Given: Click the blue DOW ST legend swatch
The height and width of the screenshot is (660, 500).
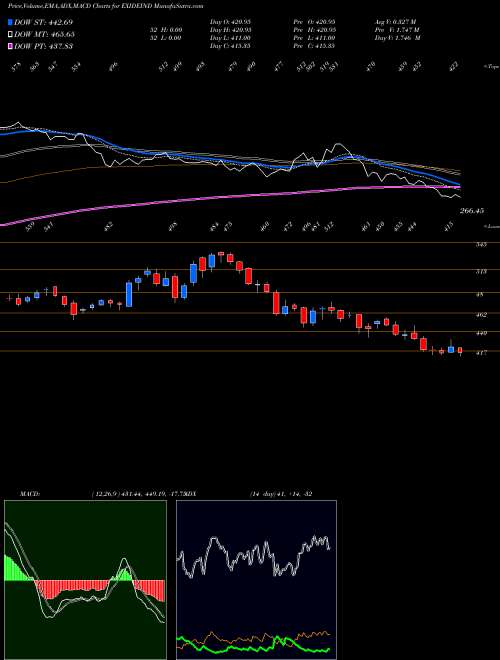Looking at the screenshot, I should click(10, 22).
